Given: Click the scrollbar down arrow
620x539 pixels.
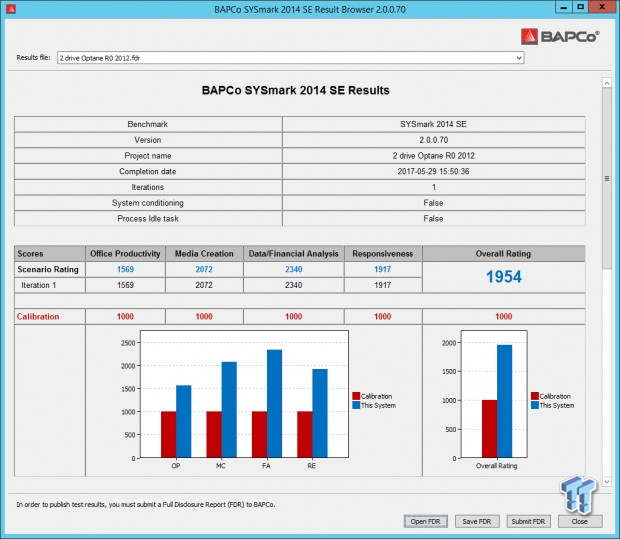Looking at the screenshot, I should [607, 482].
